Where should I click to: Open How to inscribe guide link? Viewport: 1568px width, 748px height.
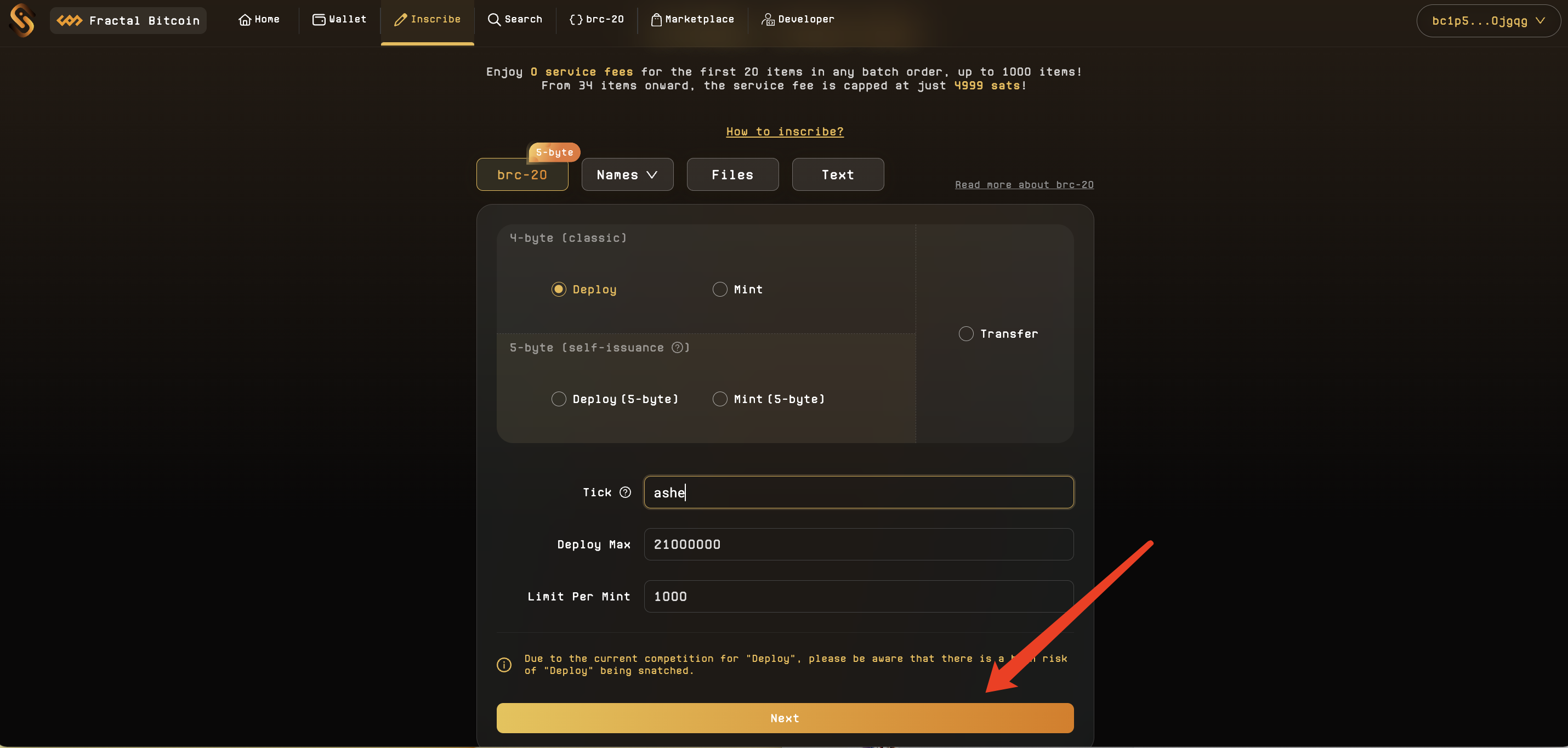[x=784, y=131]
